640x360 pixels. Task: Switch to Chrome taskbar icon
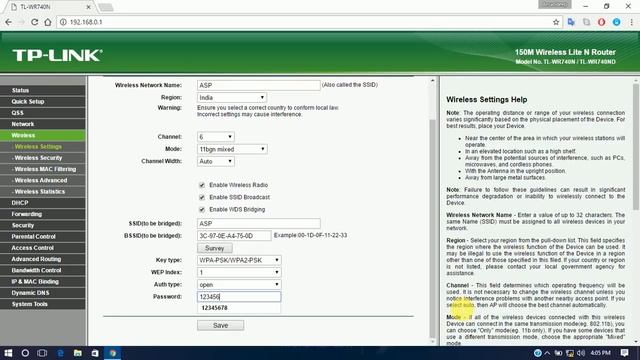(113, 353)
